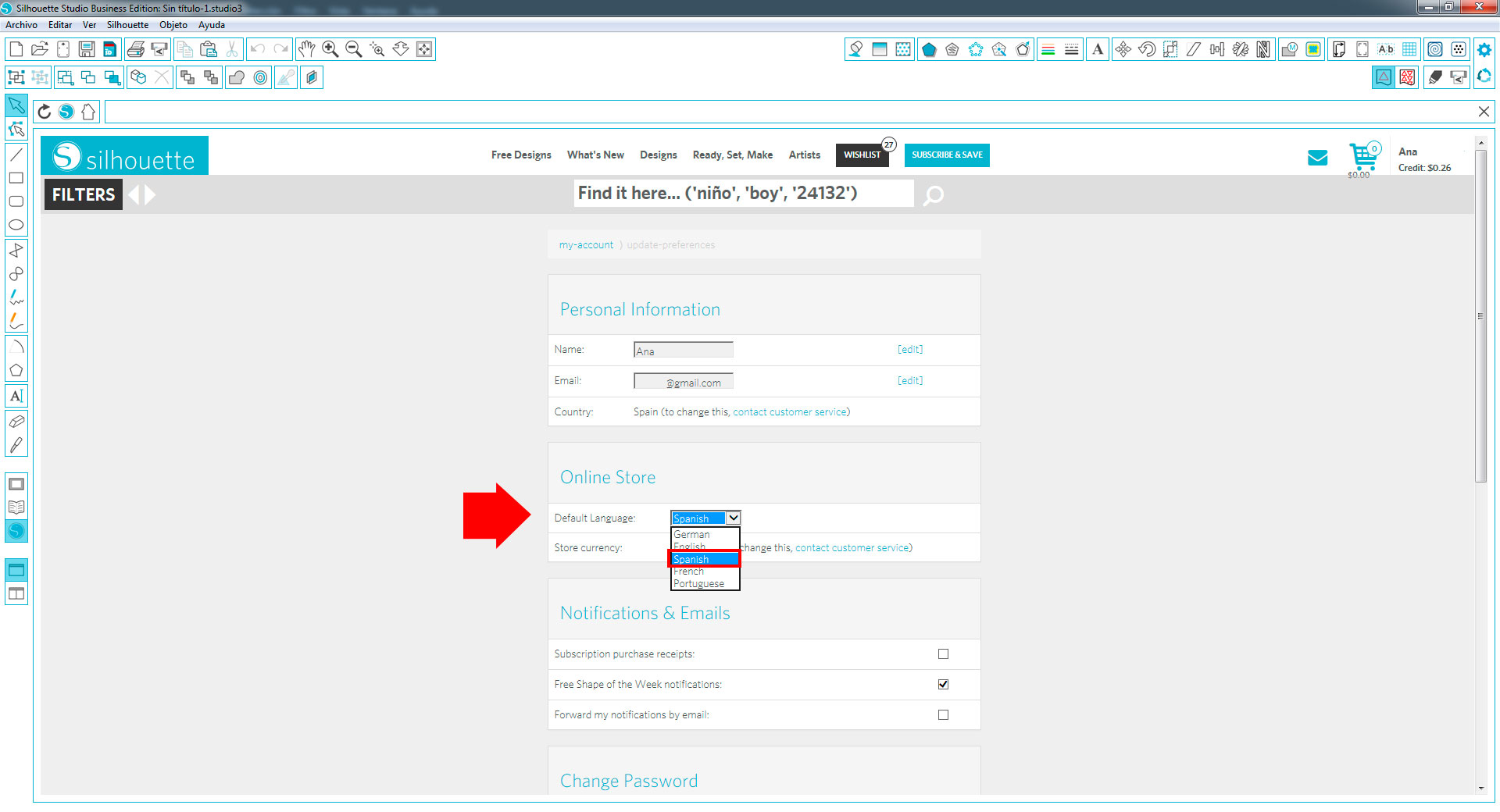Viewport: 1500px width, 812px height.
Task: Choose Spanish in the language list
Action: click(704, 559)
